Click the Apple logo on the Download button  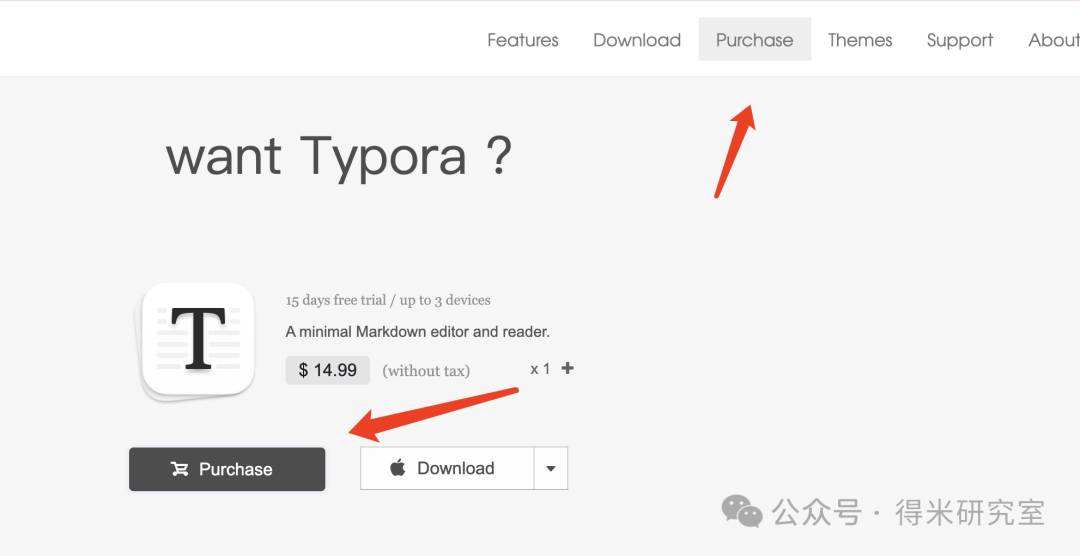(398, 468)
